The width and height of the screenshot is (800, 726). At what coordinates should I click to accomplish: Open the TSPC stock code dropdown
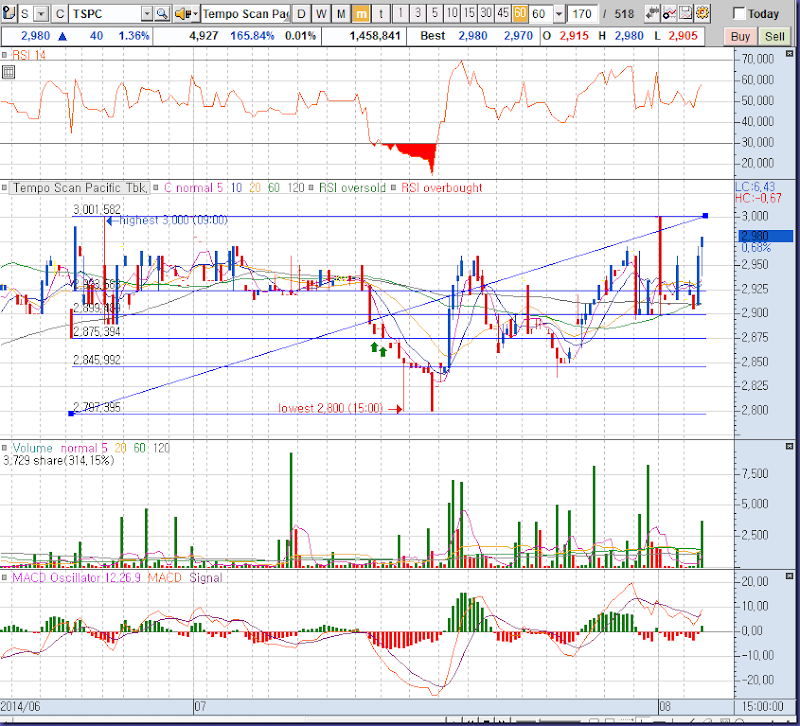pos(146,14)
